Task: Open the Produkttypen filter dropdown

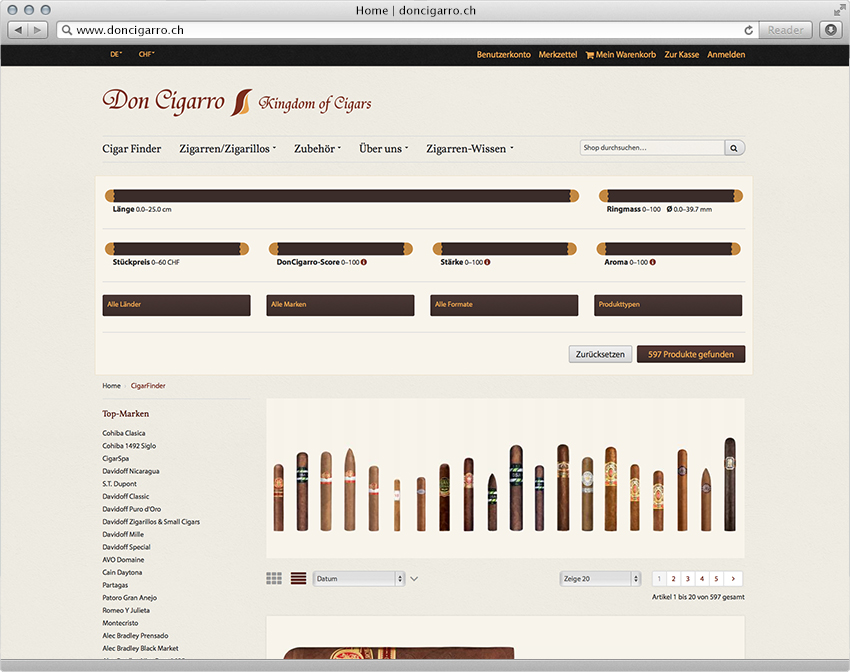Action: pyautogui.click(x=668, y=305)
